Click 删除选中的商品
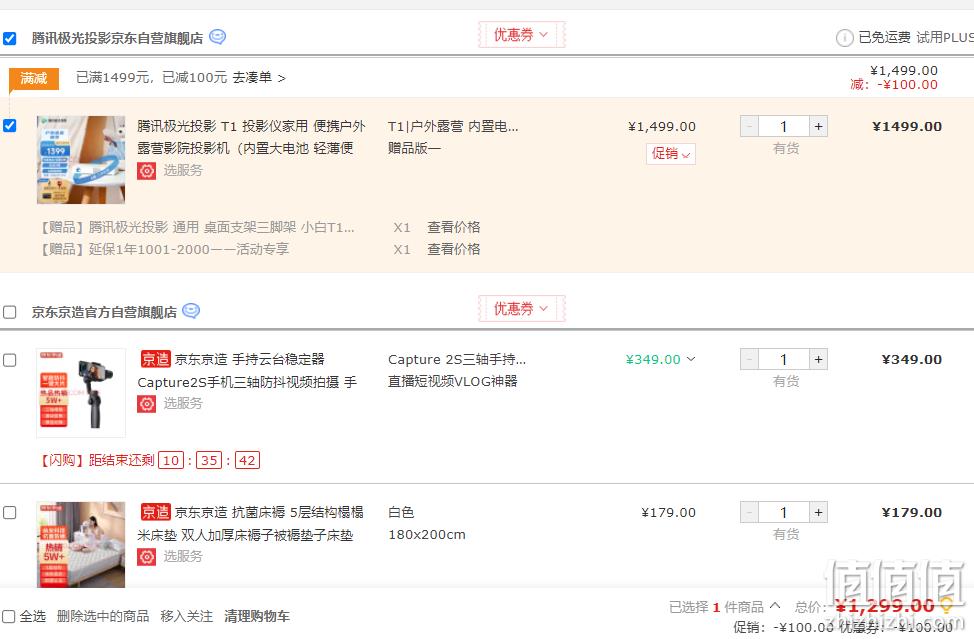Image resolution: width=974 pixels, height=639 pixels. pyautogui.click(x=102, y=616)
